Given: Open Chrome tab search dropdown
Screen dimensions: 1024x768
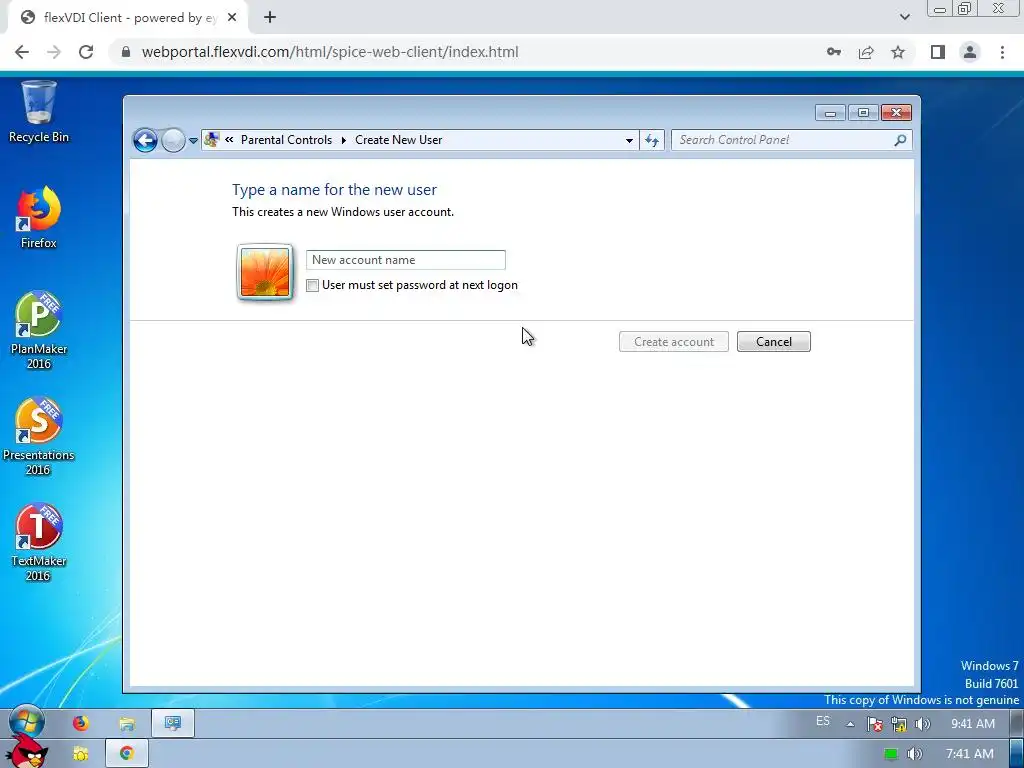Looking at the screenshot, I should point(904,18).
